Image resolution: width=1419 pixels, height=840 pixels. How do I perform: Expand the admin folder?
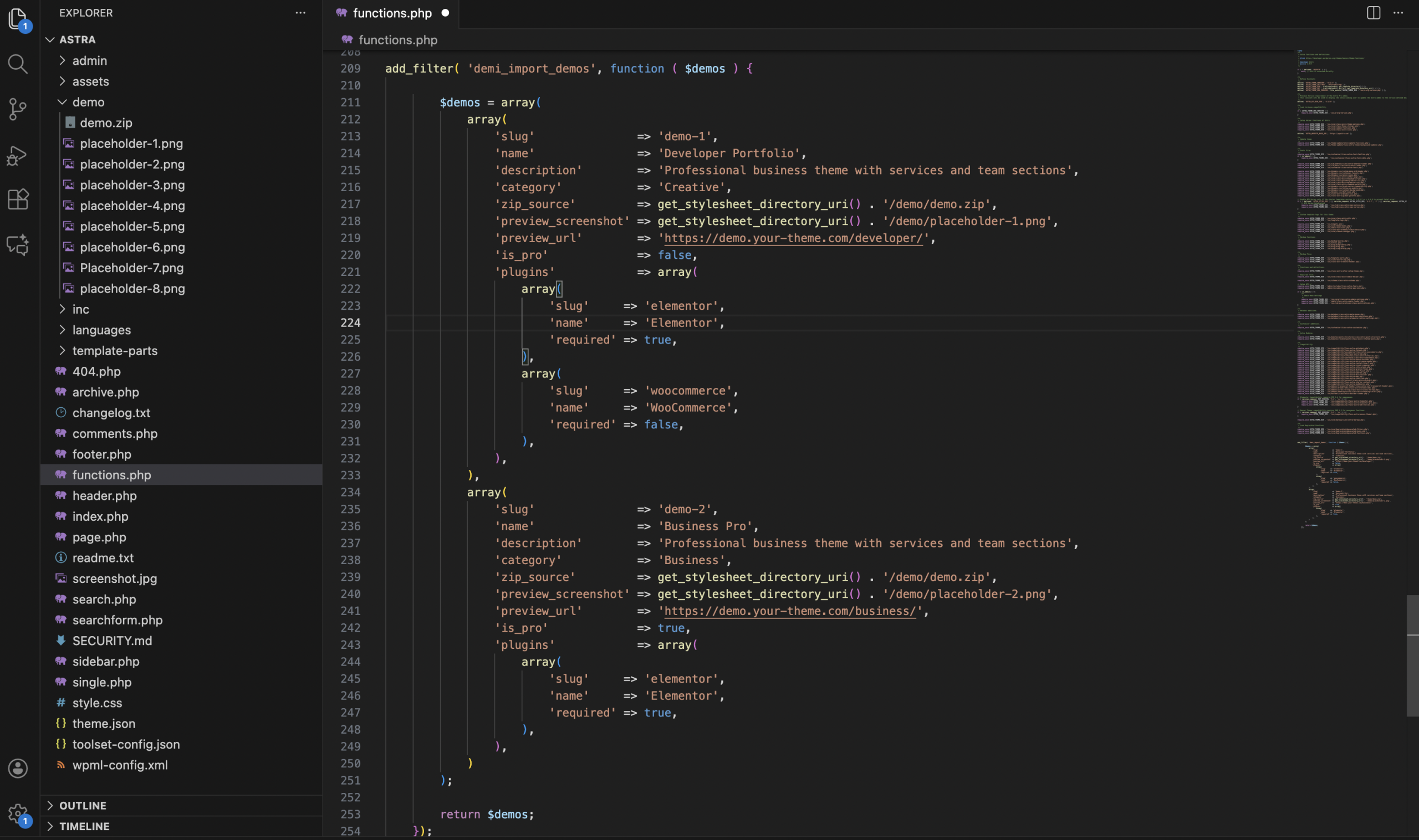(62, 60)
